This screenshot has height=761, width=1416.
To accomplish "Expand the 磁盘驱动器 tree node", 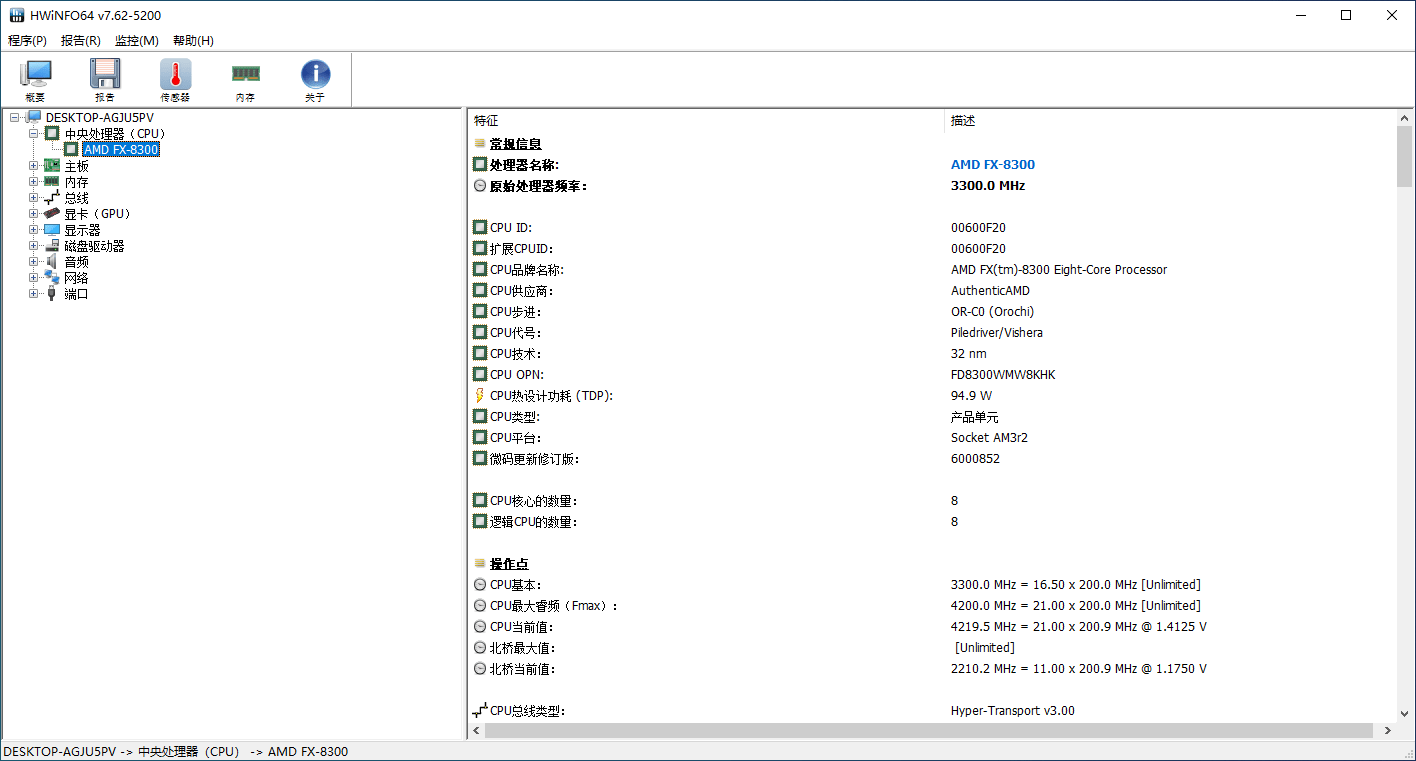I will pyautogui.click(x=33, y=245).
